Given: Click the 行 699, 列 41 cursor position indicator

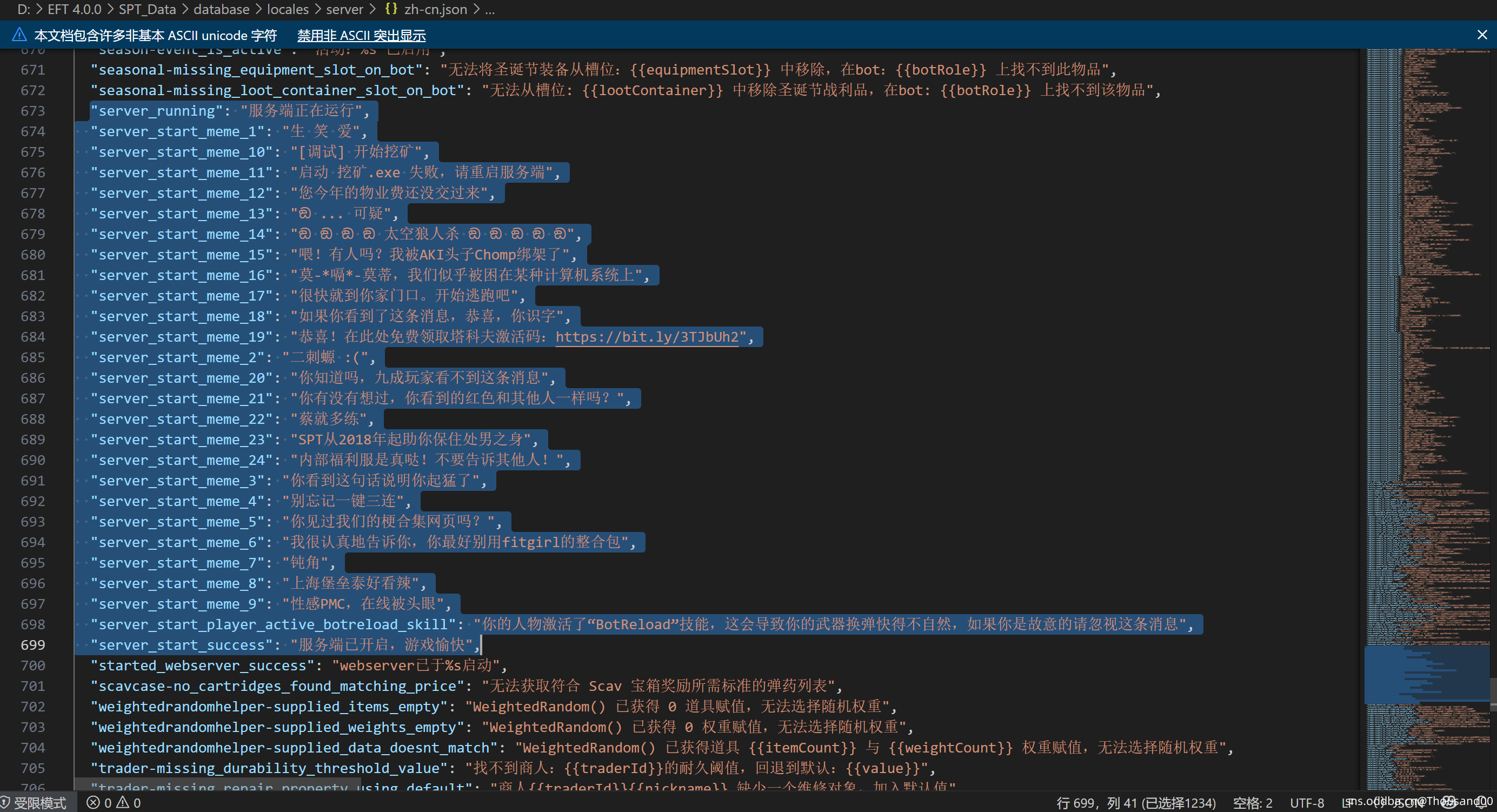Looking at the screenshot, I should 1135,803.
